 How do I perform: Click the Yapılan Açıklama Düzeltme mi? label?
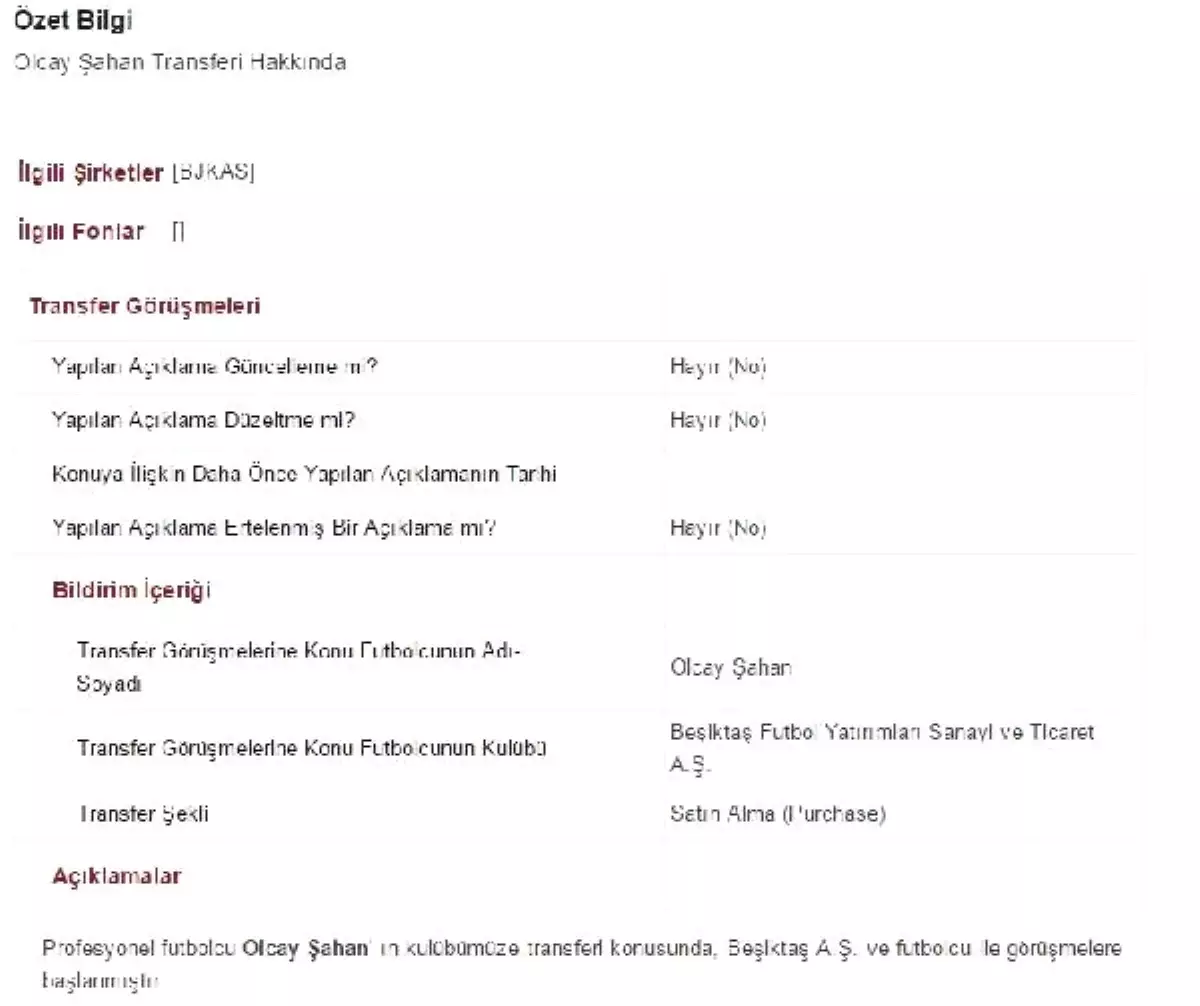pyautogui.click(x=203, y=420)
